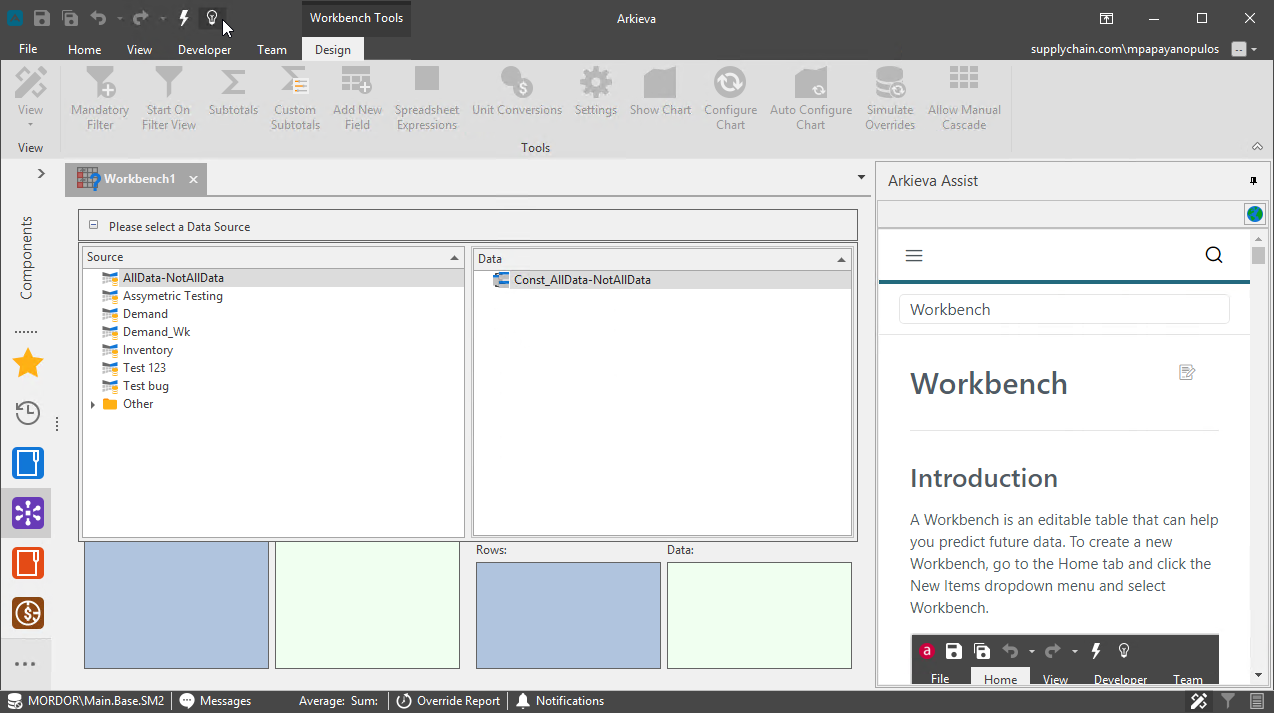Click the Add New Field tool
The image size is (1274, 713).
click(357, 98)
